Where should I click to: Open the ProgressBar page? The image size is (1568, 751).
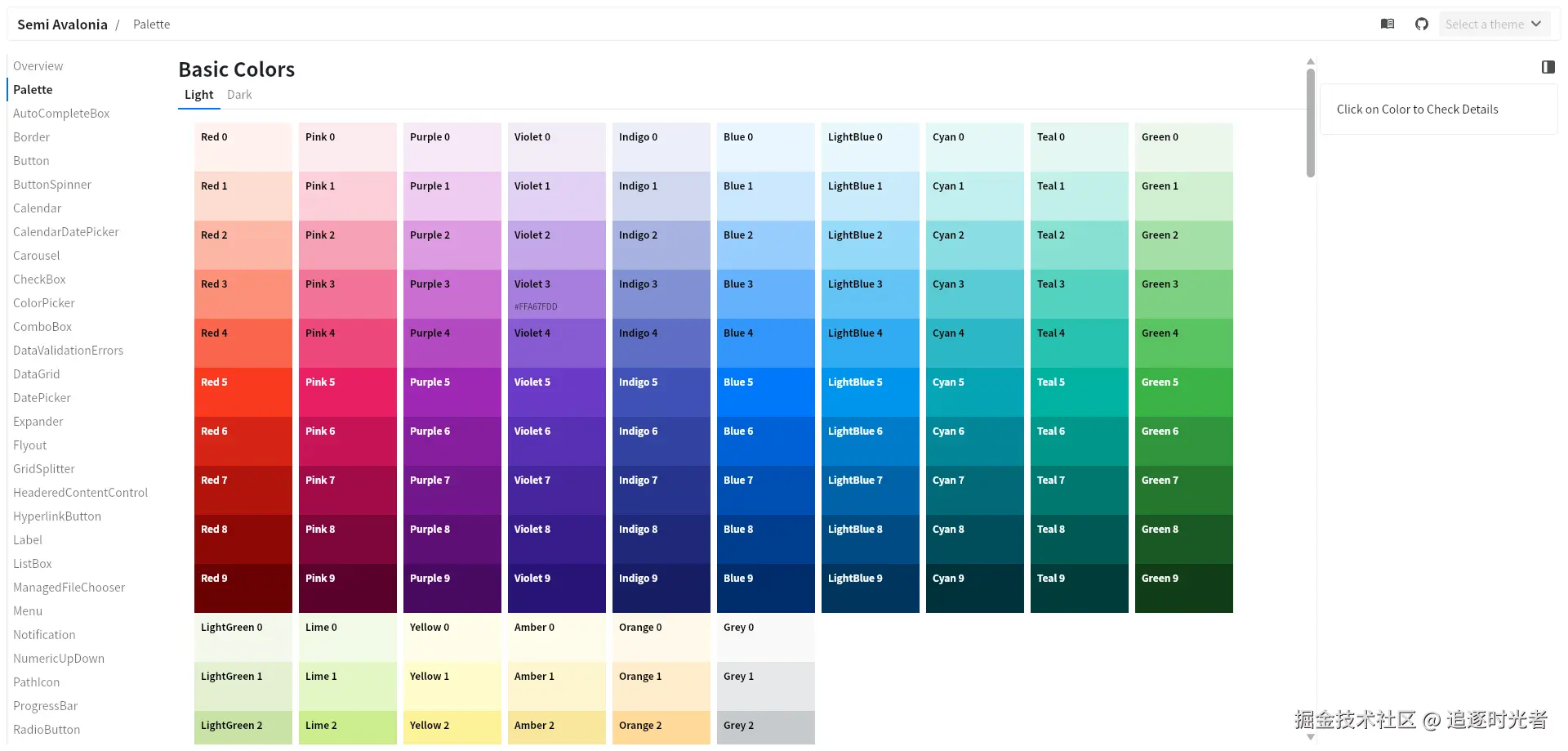coord(45,706)
